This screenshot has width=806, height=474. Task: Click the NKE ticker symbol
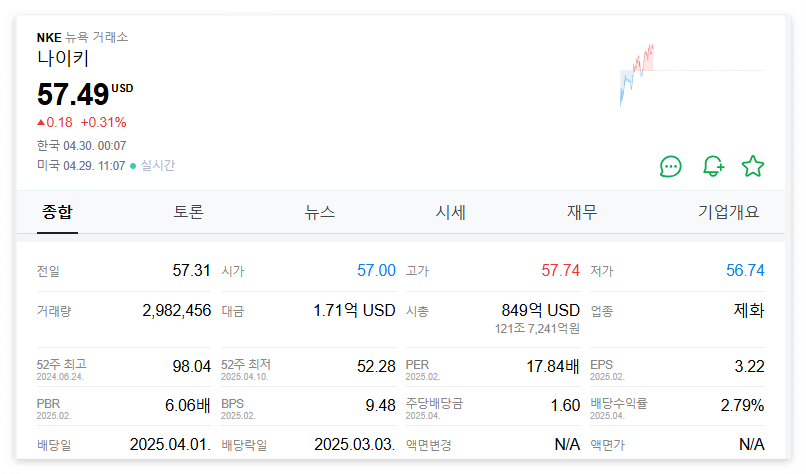click(x=49, y=38)
